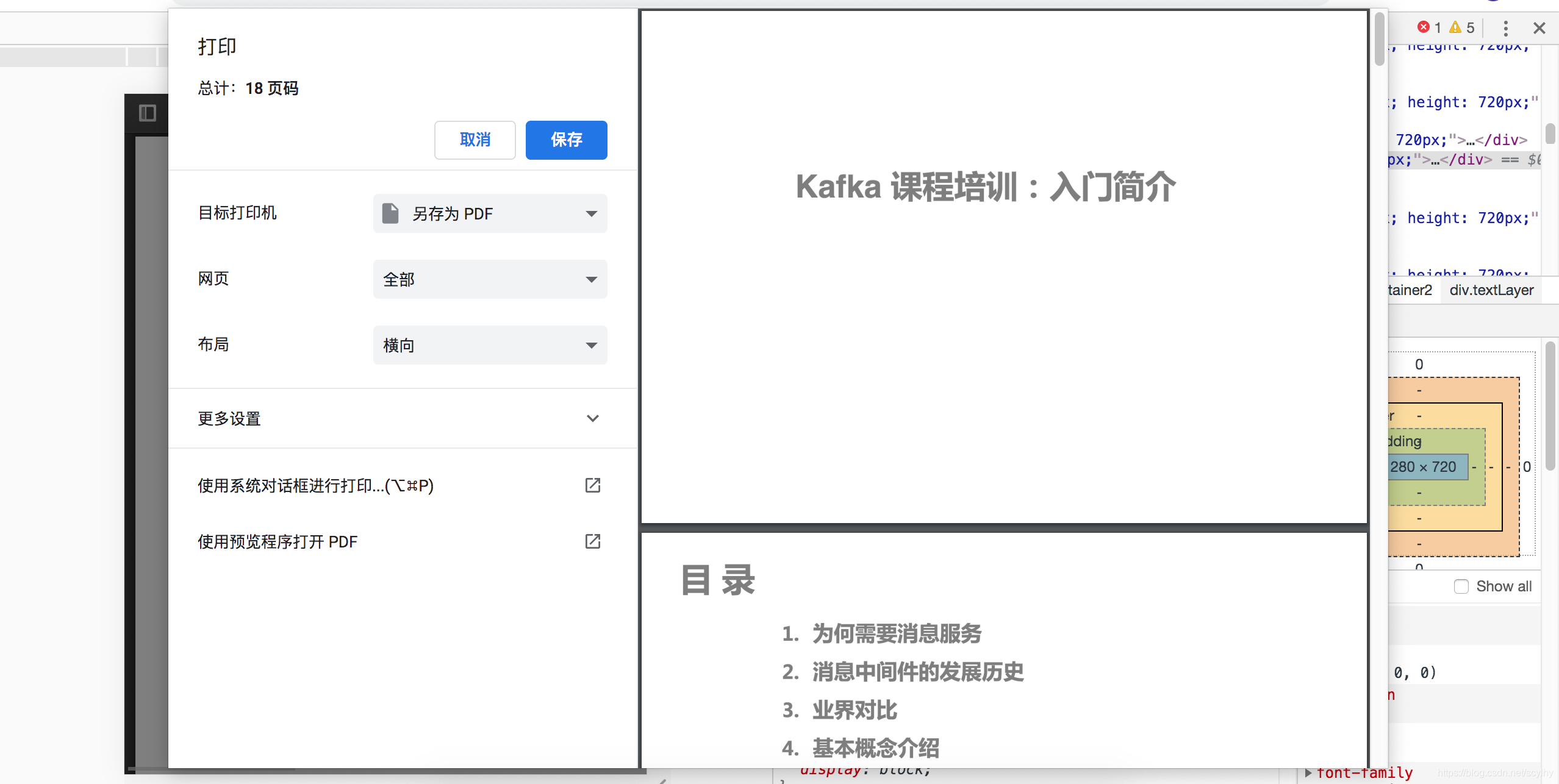This screenshot has height=784, width=1559.
Task: Click external-link icon for open PDF in Preview
Action: click(x=592, y=541)
